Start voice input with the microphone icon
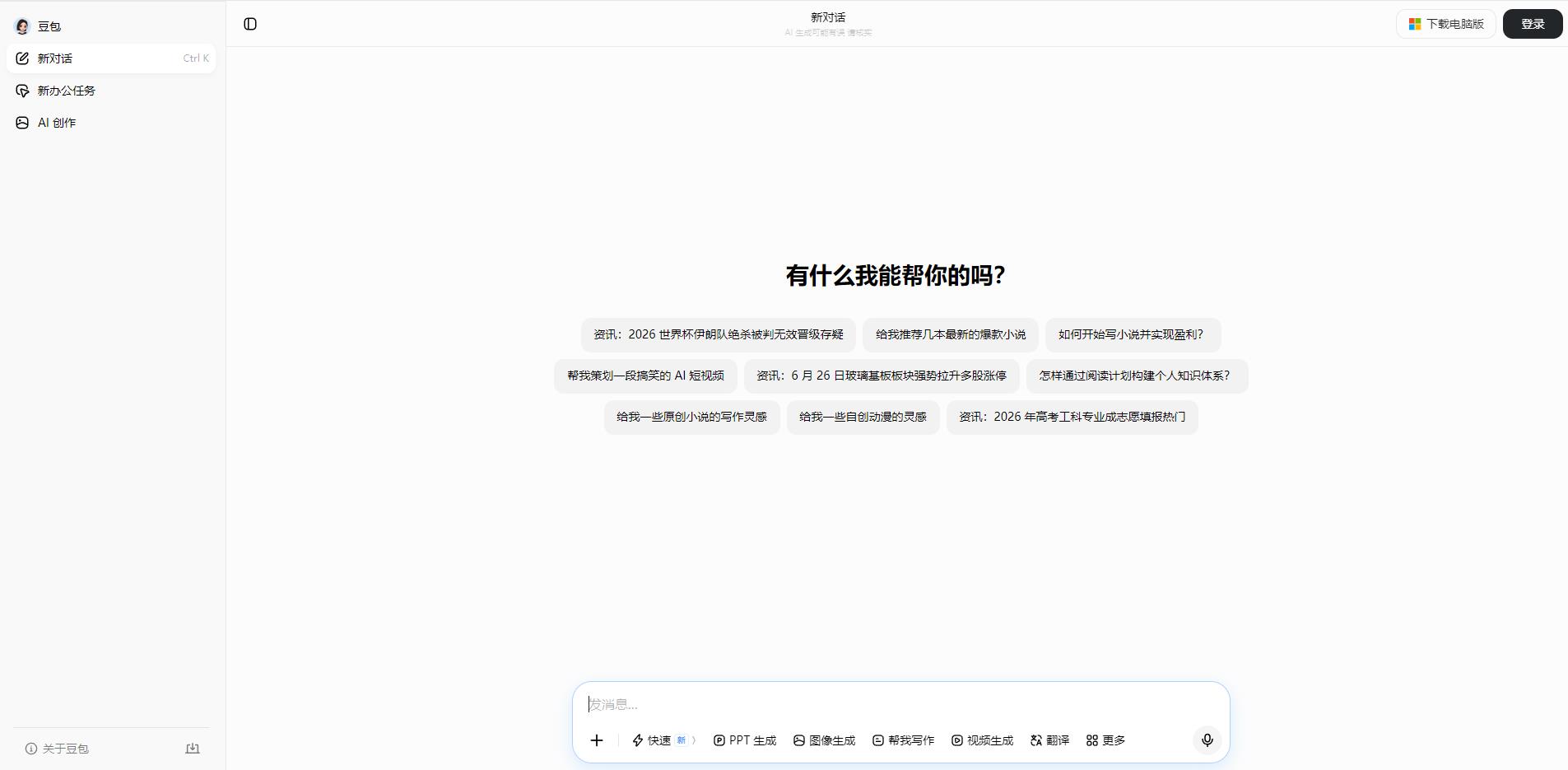 pyautogui.click(x=1207, y=740)
